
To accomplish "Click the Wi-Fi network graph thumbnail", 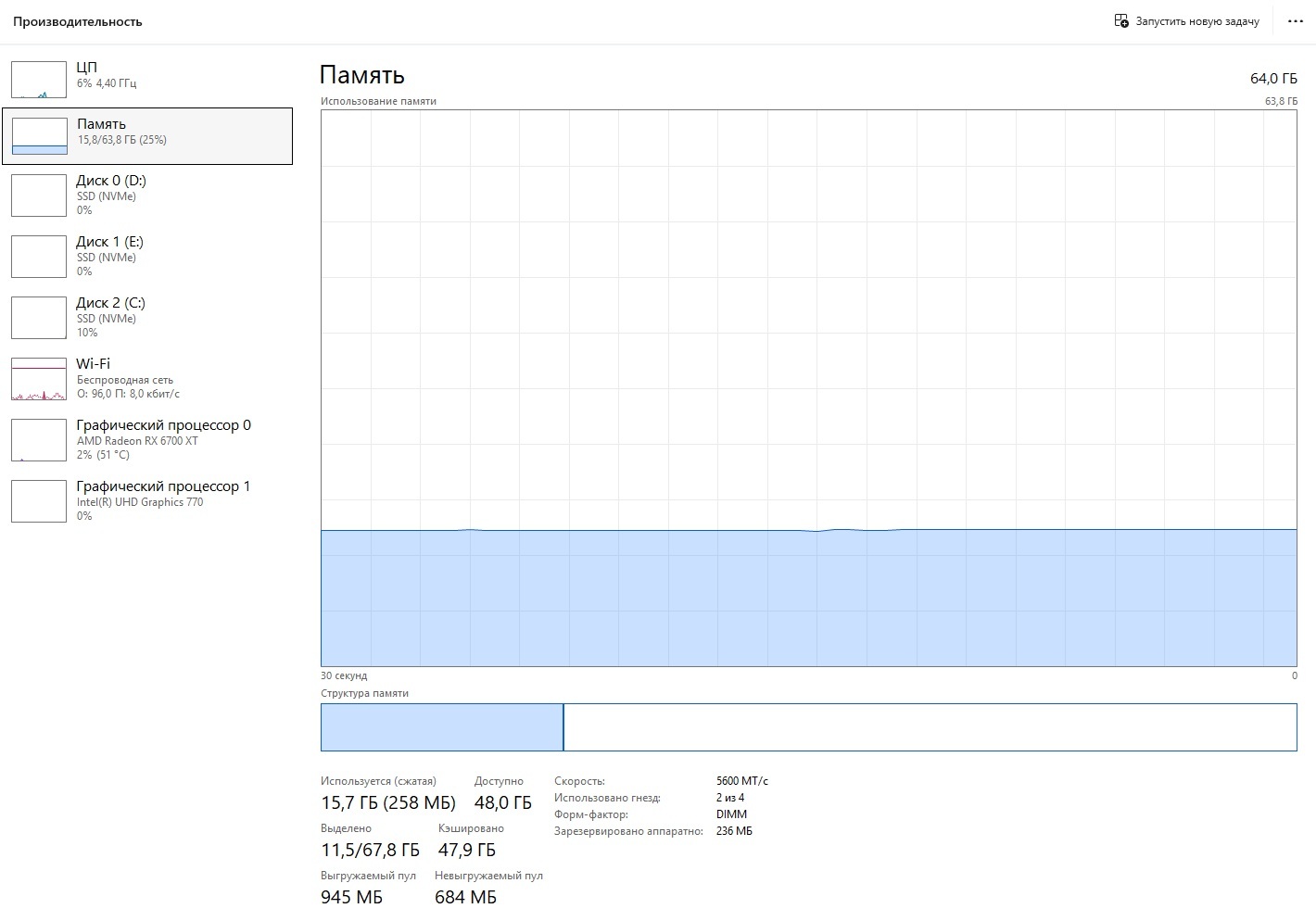I will pos(39,379).
